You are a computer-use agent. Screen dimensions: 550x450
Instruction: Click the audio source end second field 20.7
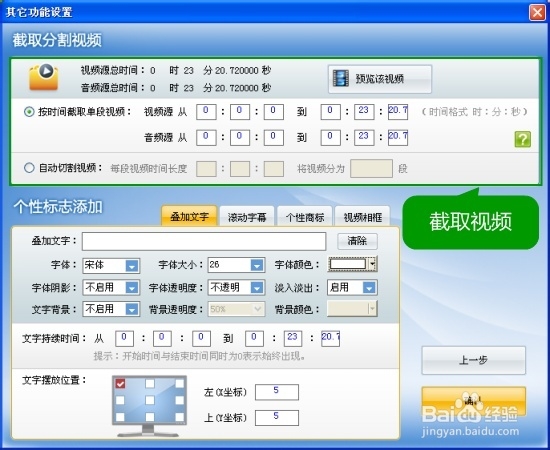pos(398,138)
